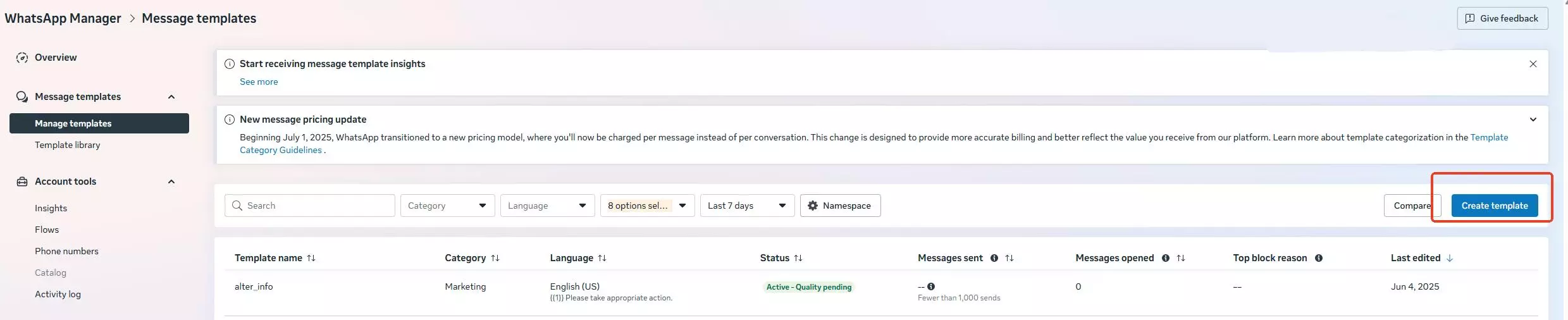The height and width of the screenshot is (320, 1568).
Task: Click info icon next to alter_info sent count
Action: point(931,286)
